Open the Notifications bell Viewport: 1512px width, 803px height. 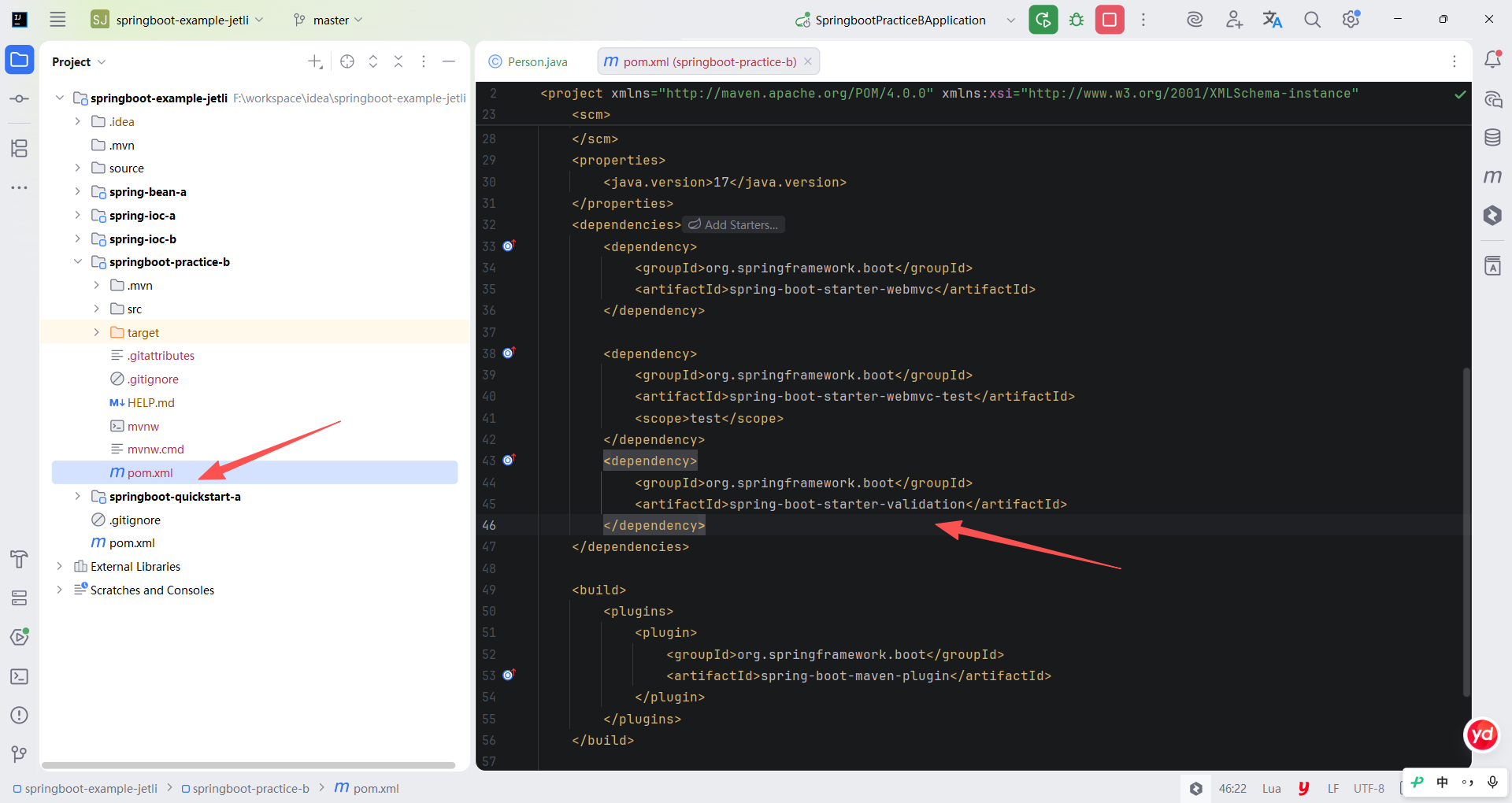1492,60
